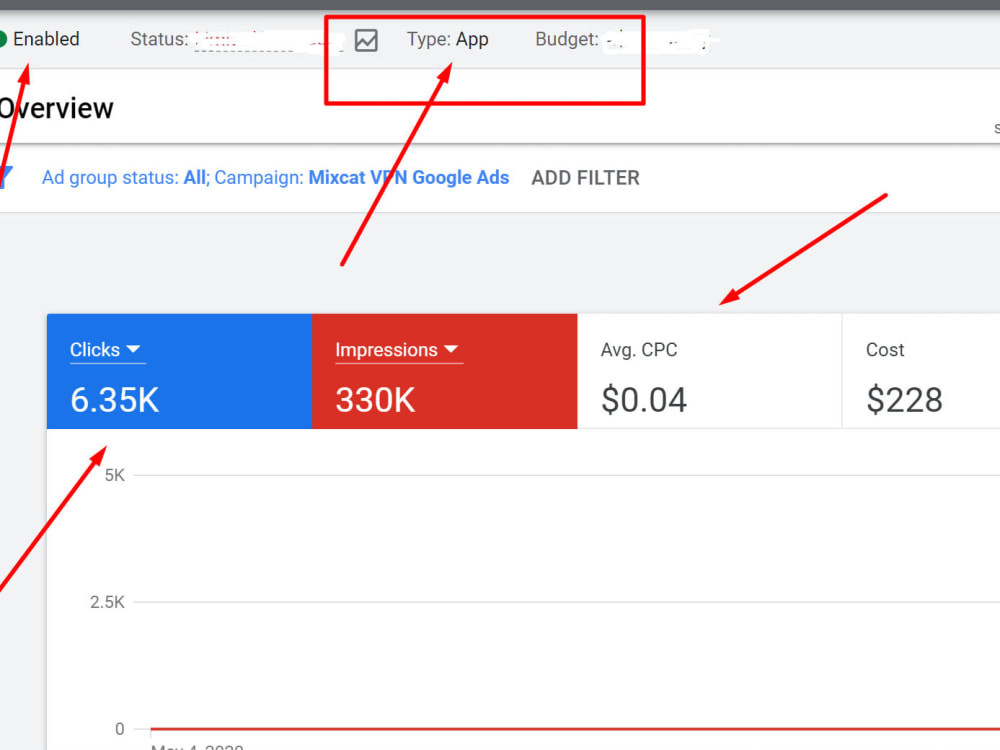Click the chart icon beside Type
1000x750 pixels.
click(x=366, y=40)
